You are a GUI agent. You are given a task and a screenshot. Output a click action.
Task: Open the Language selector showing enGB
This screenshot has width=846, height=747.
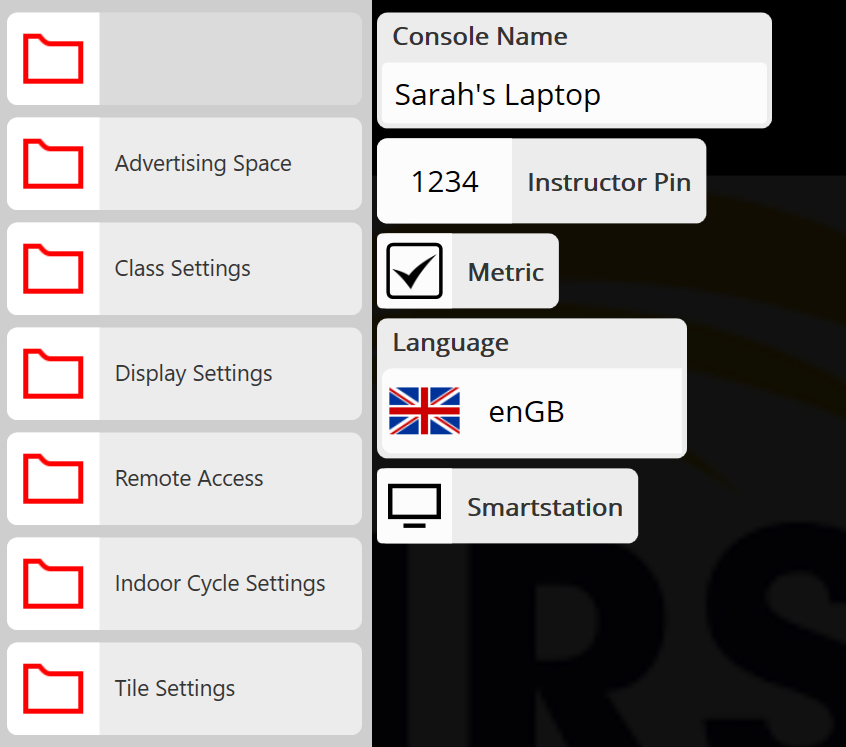pos(531,411)
